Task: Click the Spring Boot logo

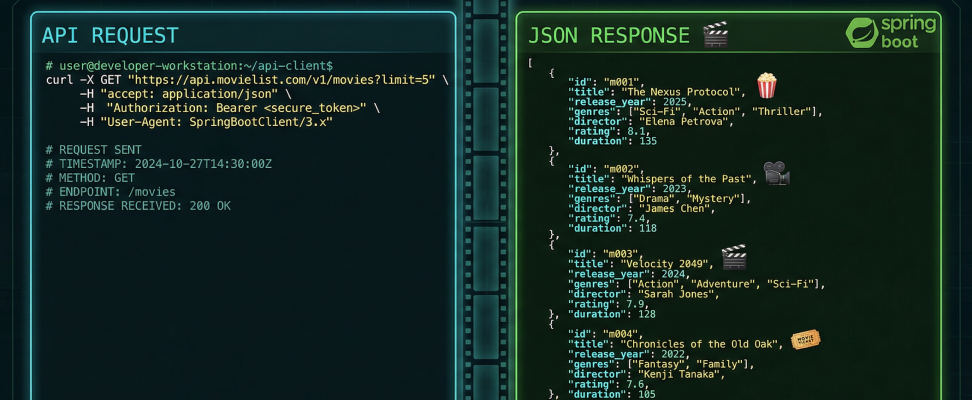Action: pos(891,33)
